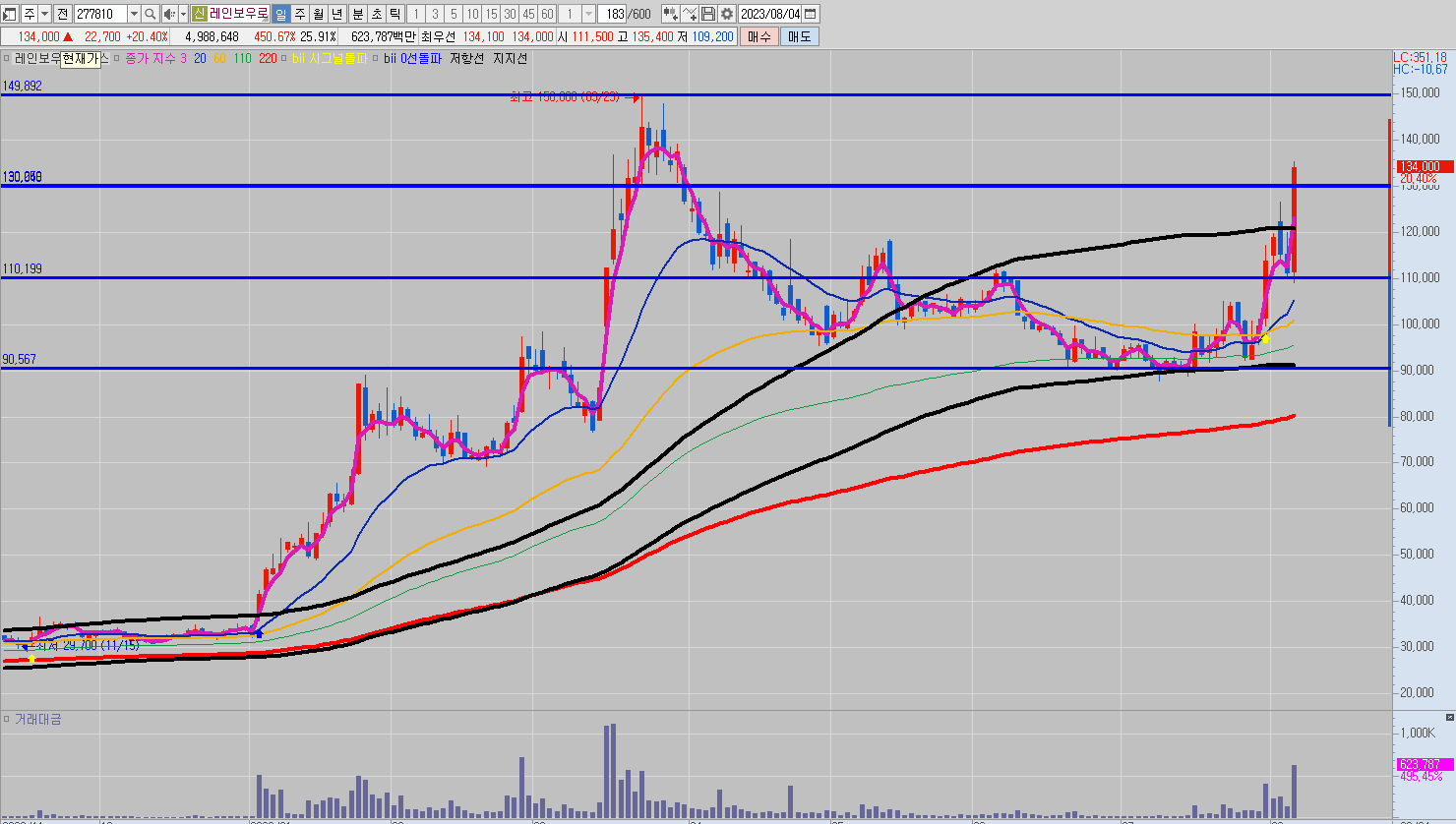The image size is (1456, 824).
Task: Expand the 주 type dropdown arrow
Action: (45, 14)
